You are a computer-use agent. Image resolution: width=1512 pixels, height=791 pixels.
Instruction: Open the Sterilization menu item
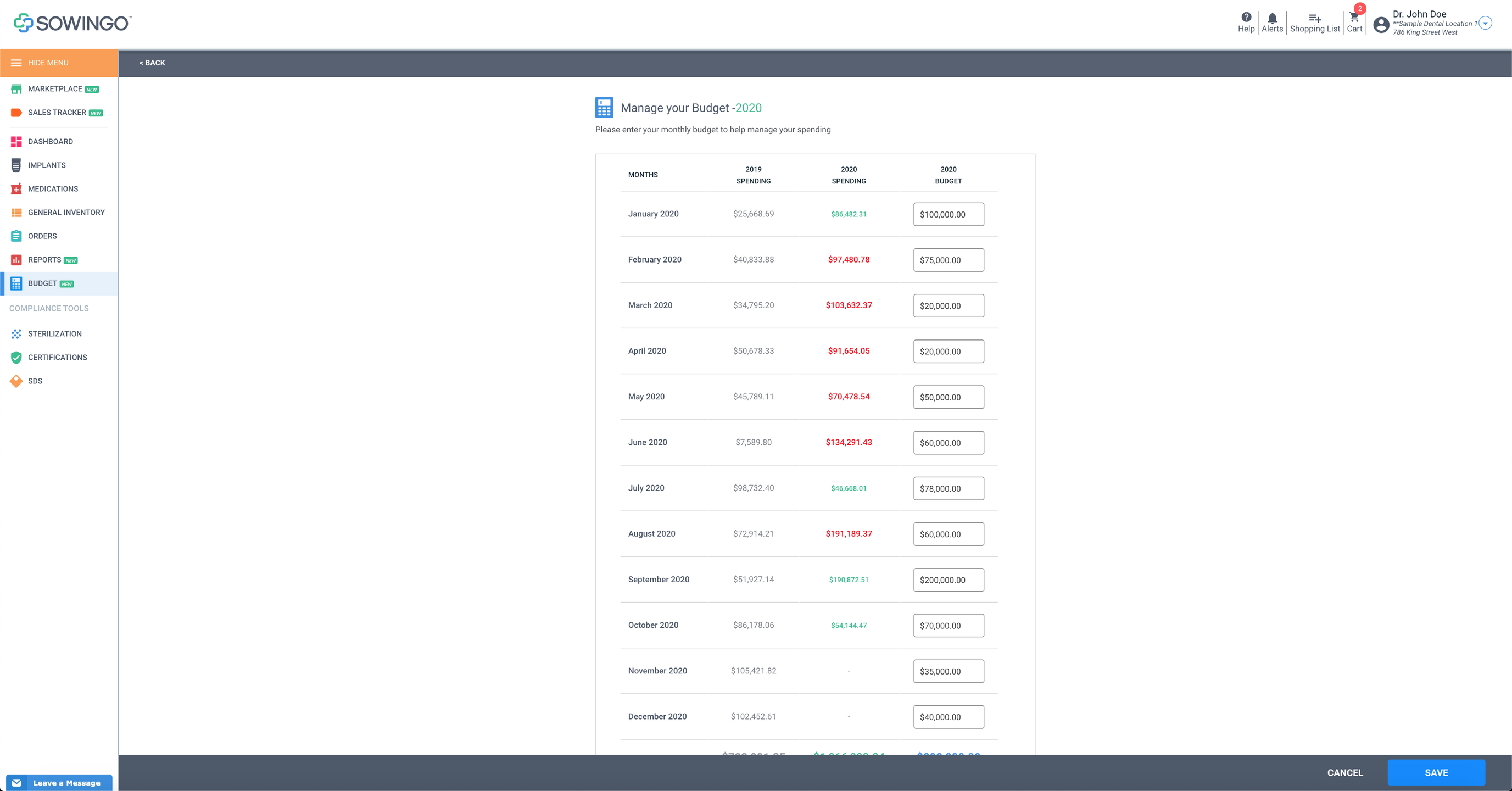59,334
